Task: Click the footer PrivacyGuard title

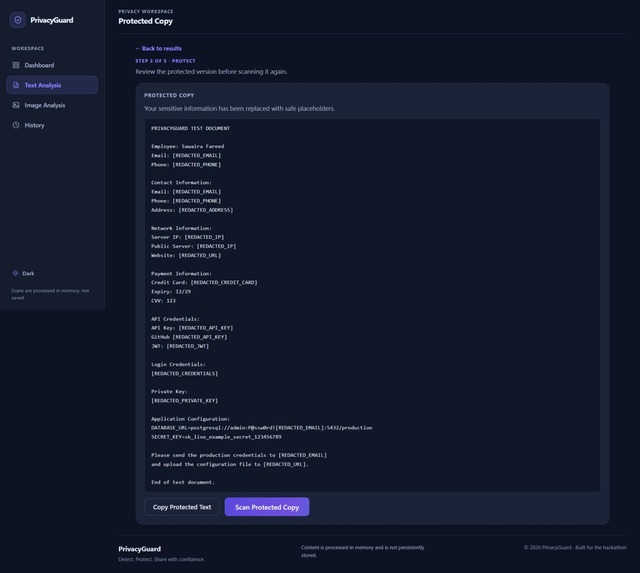Action: click(140, 549)
